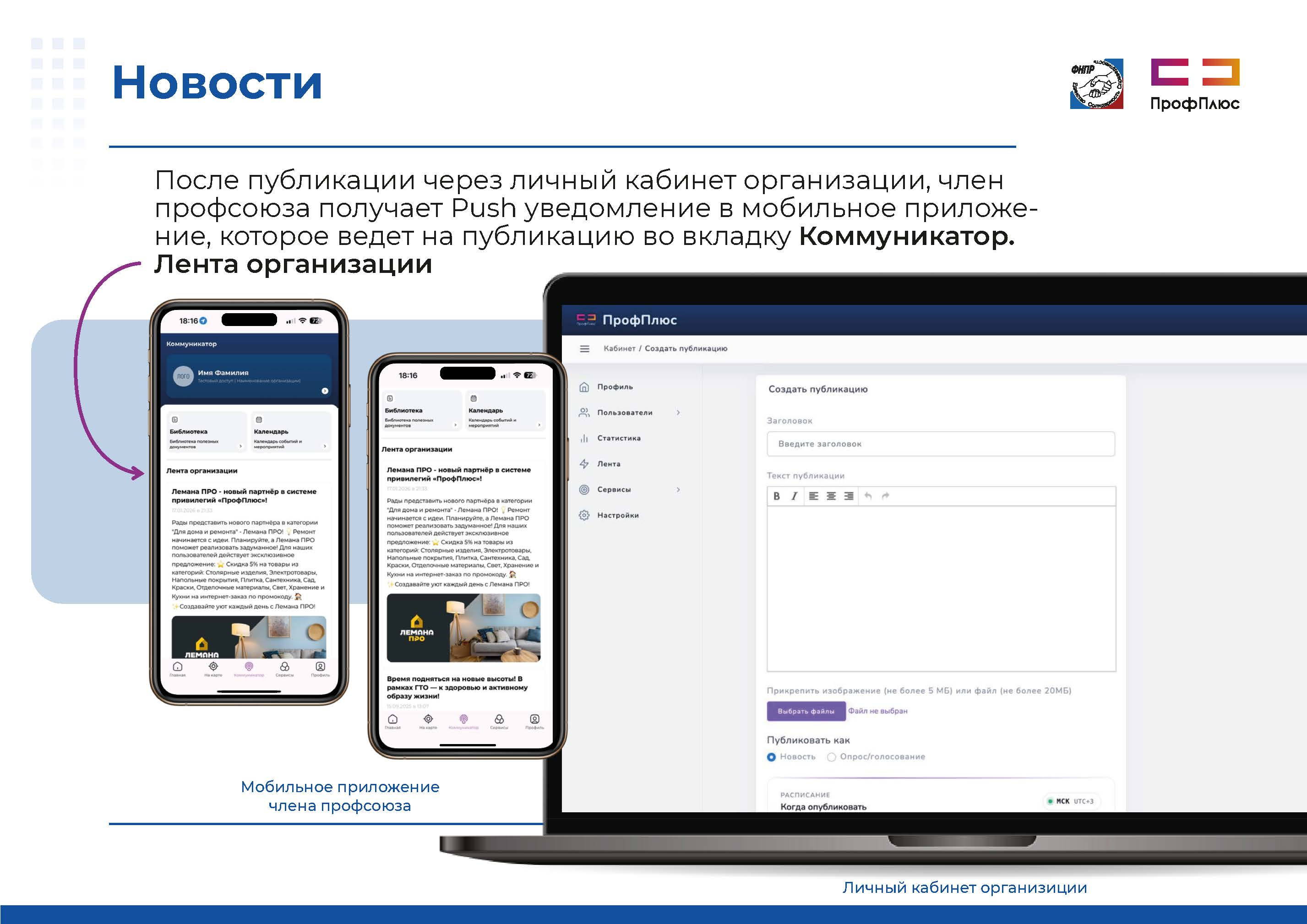Tap the Библиотека card chevron on the right phone
This screenshot has width=1307, height=924.
(x=455, y=425)
